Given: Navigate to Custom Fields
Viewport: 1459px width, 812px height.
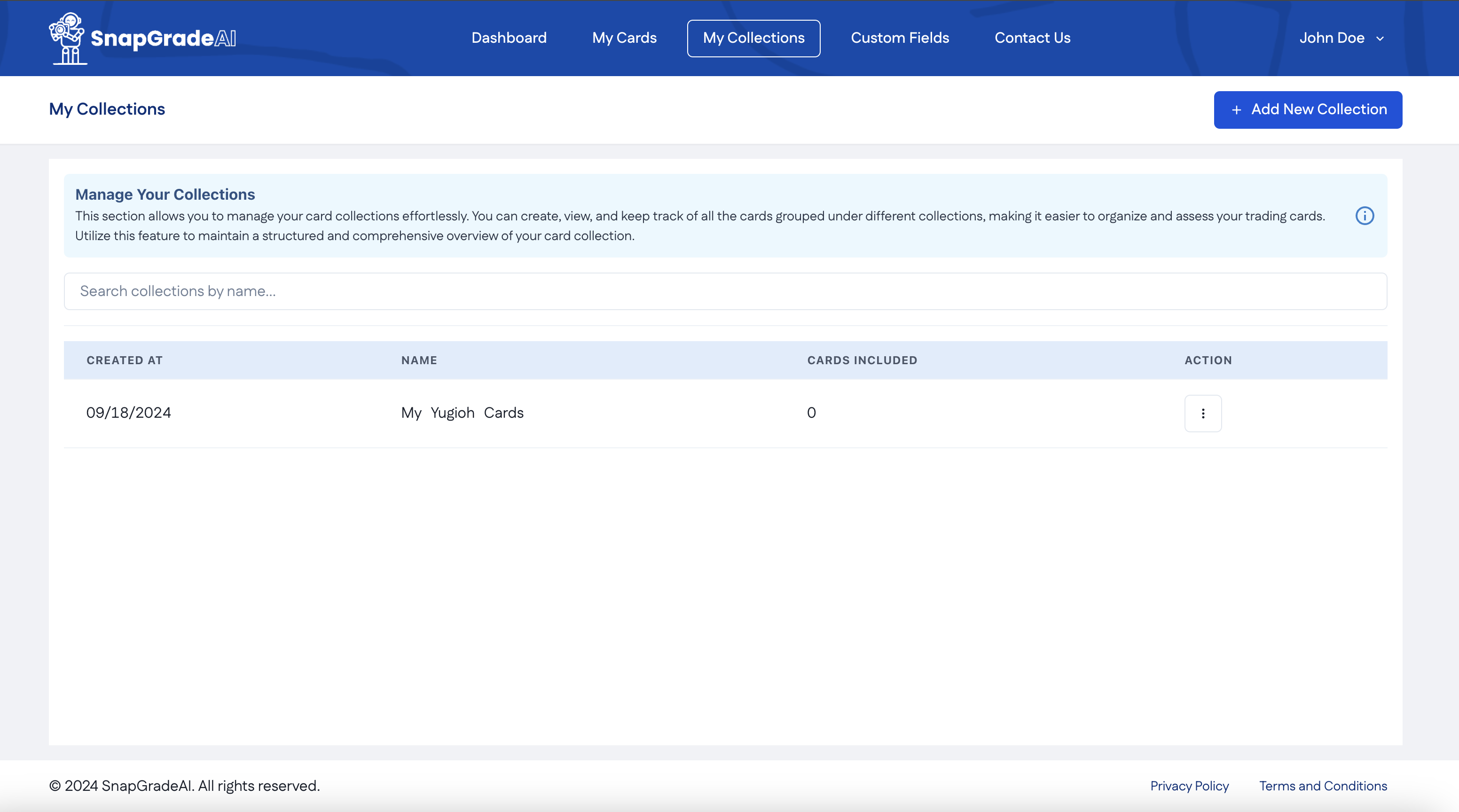Looking at the screenshot, I should tap(899, 38).
